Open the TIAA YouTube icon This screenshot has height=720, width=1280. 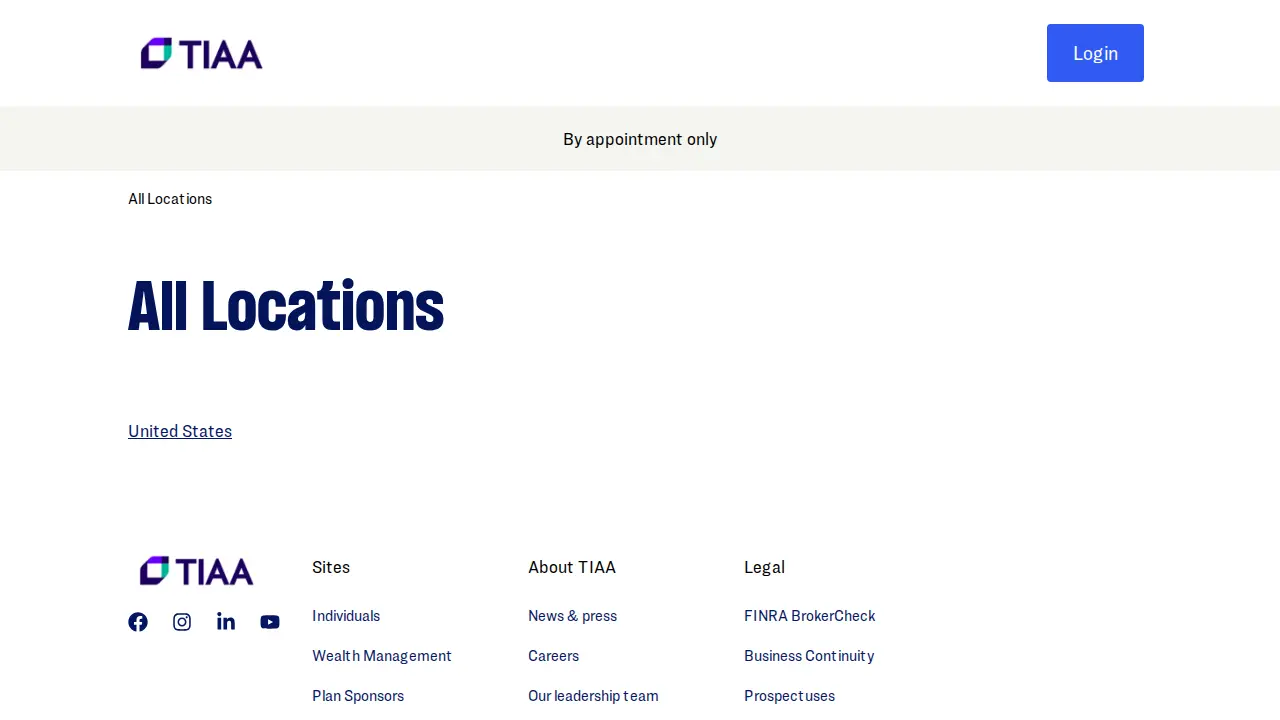270,622
